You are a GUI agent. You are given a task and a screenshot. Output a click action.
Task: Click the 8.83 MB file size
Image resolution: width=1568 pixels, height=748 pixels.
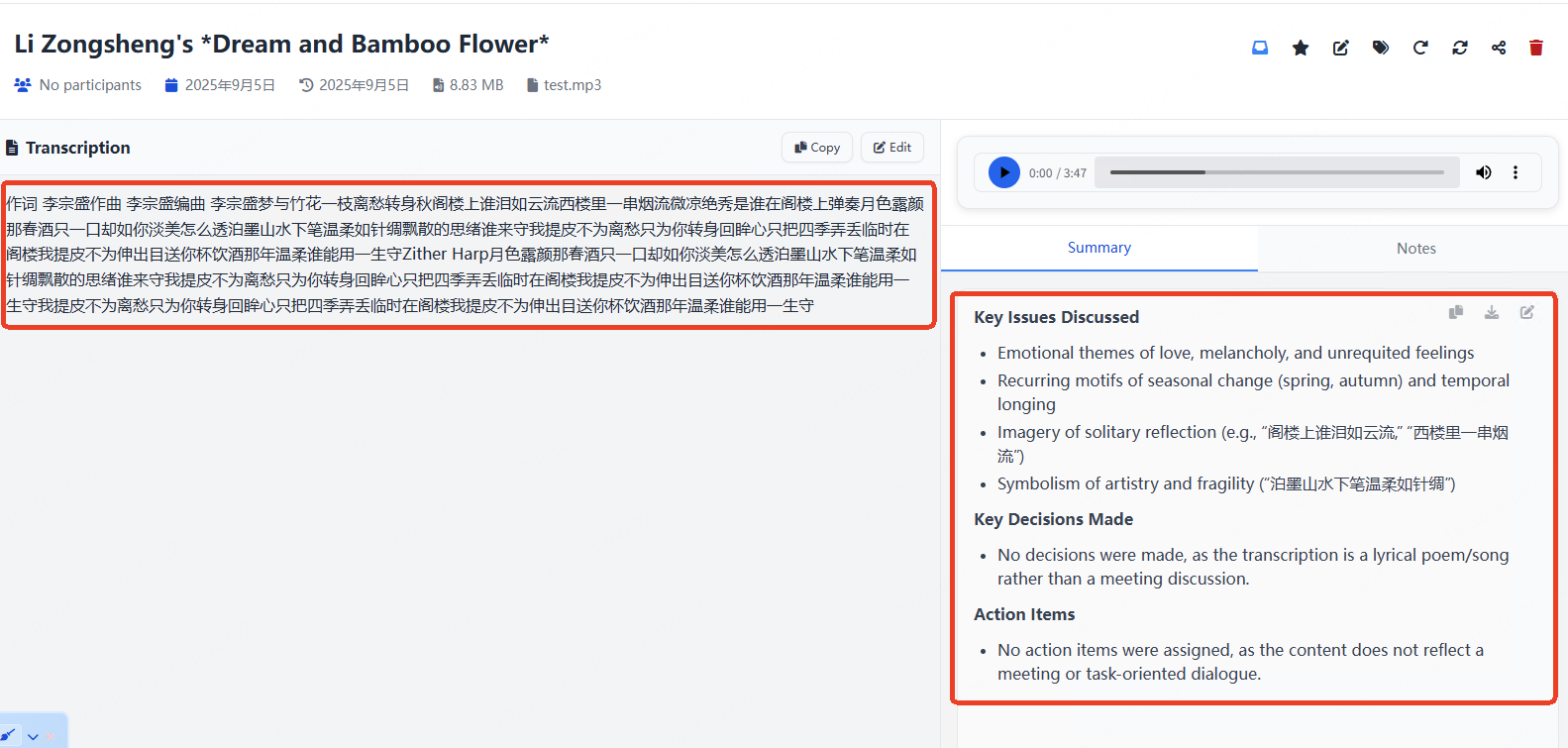pos(476,85)
